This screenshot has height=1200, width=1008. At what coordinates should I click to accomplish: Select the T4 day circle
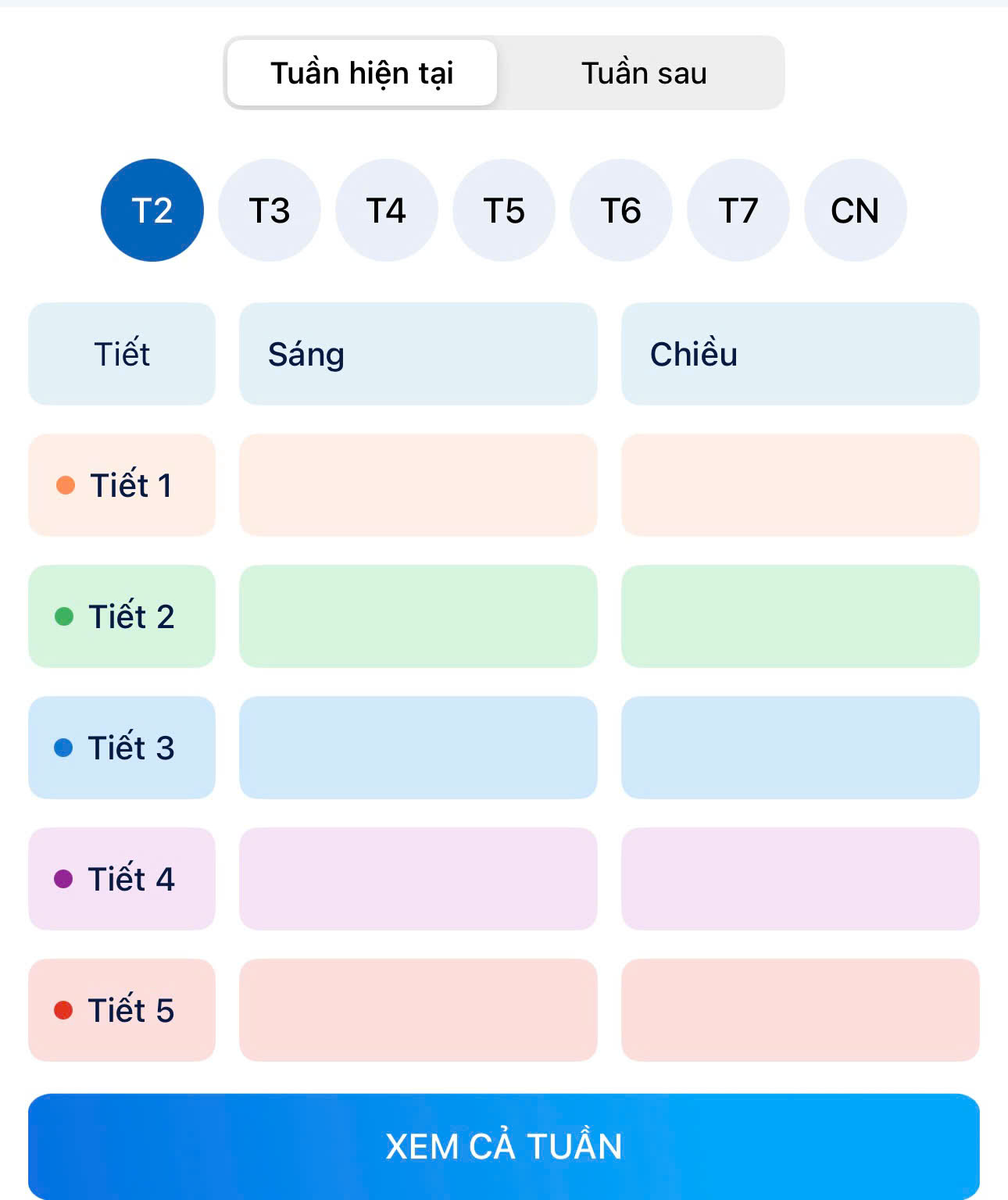[387, 210]
